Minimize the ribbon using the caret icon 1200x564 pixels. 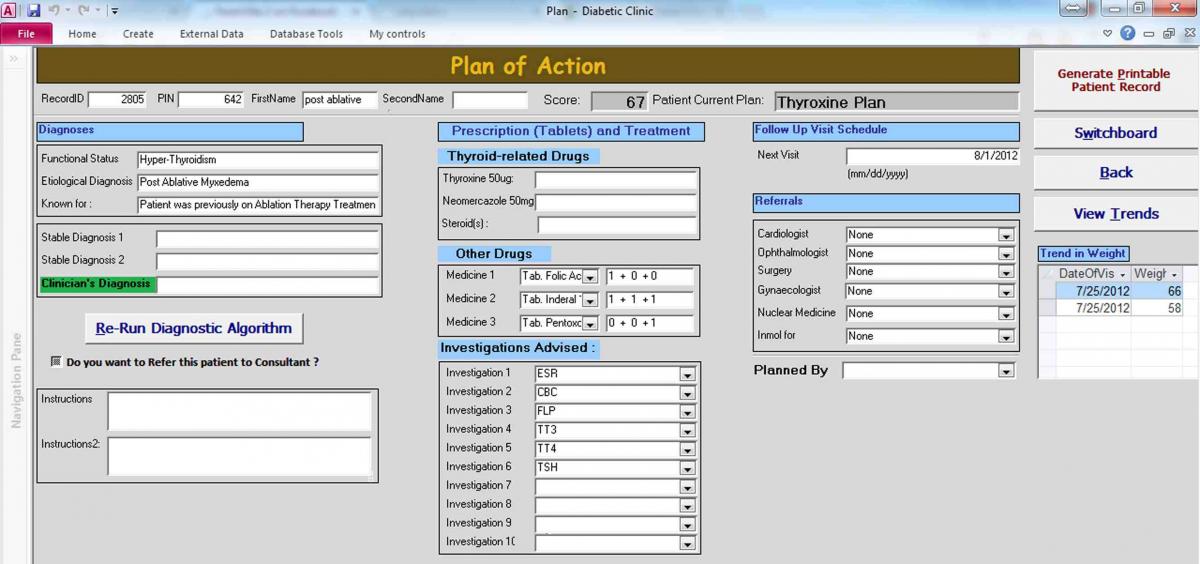point(1107,34)
